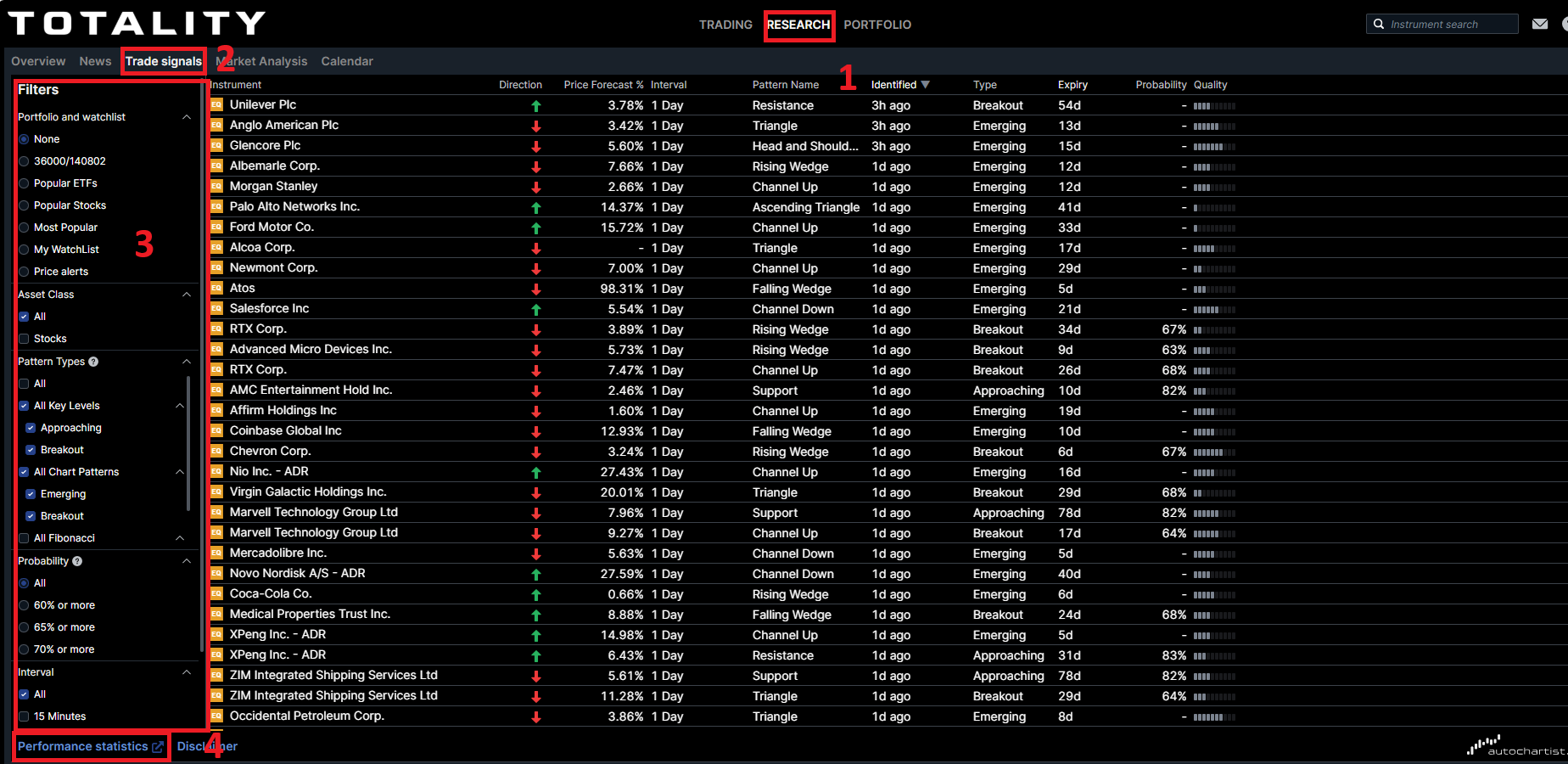The width and height of the screenshot is (1568, 764).
Task: Collapse the Interval filter section
Action: (x=187, y=672)
